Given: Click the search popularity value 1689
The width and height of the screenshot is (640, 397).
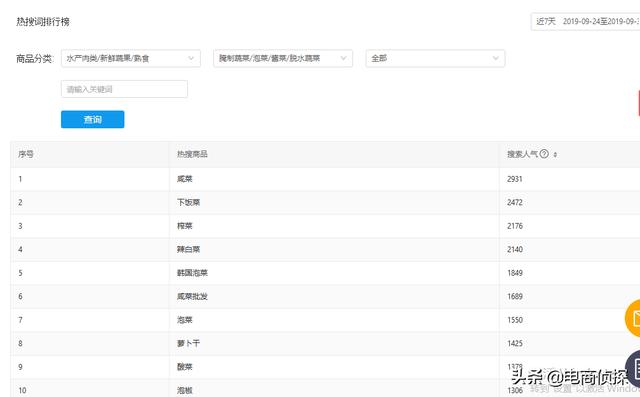Looking at the screenshot, I should [515, 296].
